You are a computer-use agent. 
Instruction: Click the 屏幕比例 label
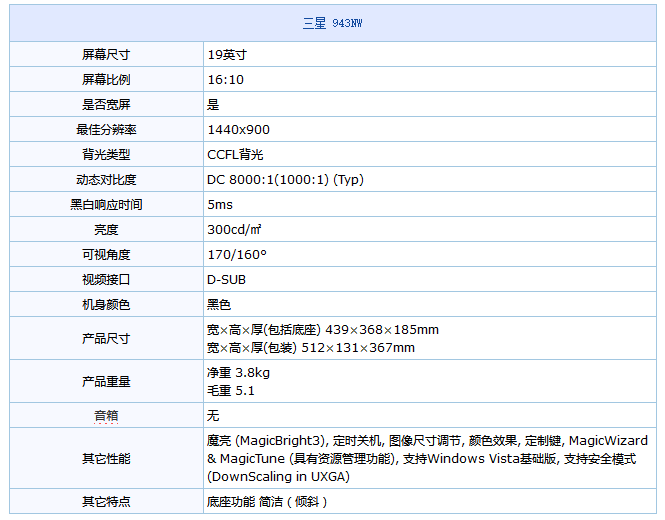point(106,79)
